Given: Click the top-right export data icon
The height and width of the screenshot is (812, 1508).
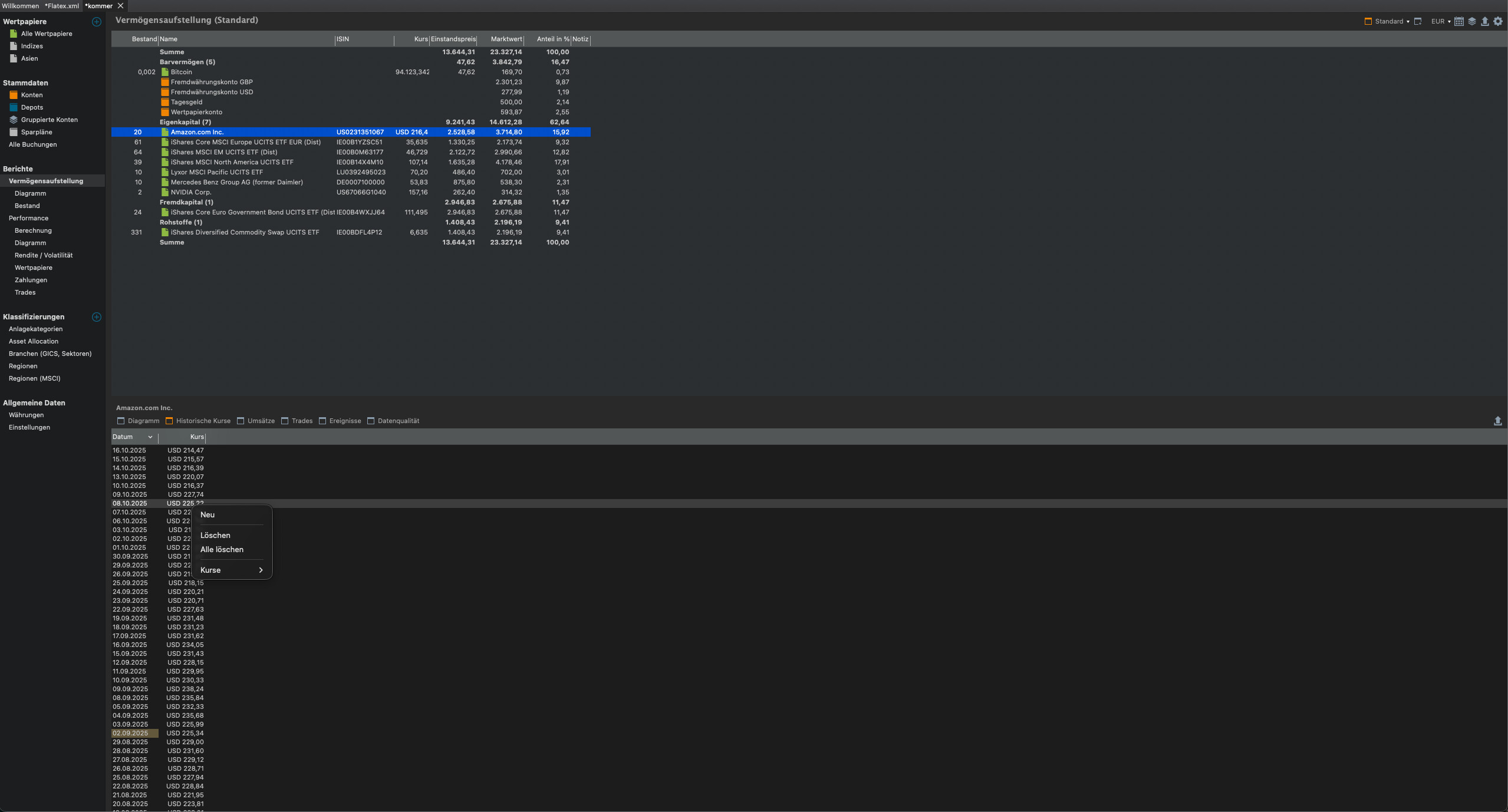Looking at the screenshot, I should [x=1485, y=21].
